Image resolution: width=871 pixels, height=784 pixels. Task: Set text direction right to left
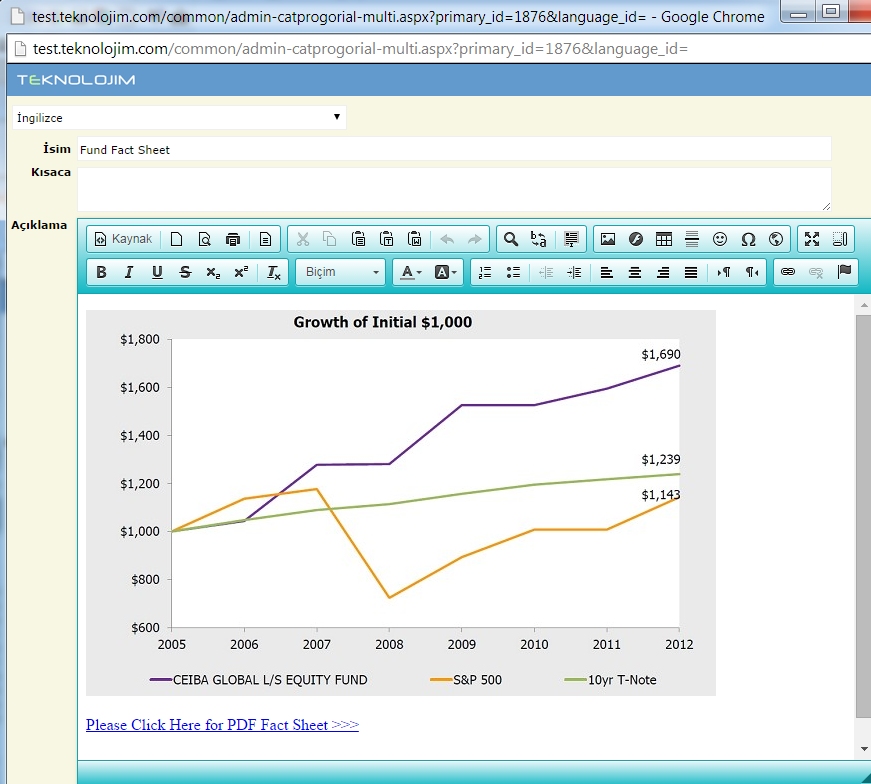click(x=752, y=272)
